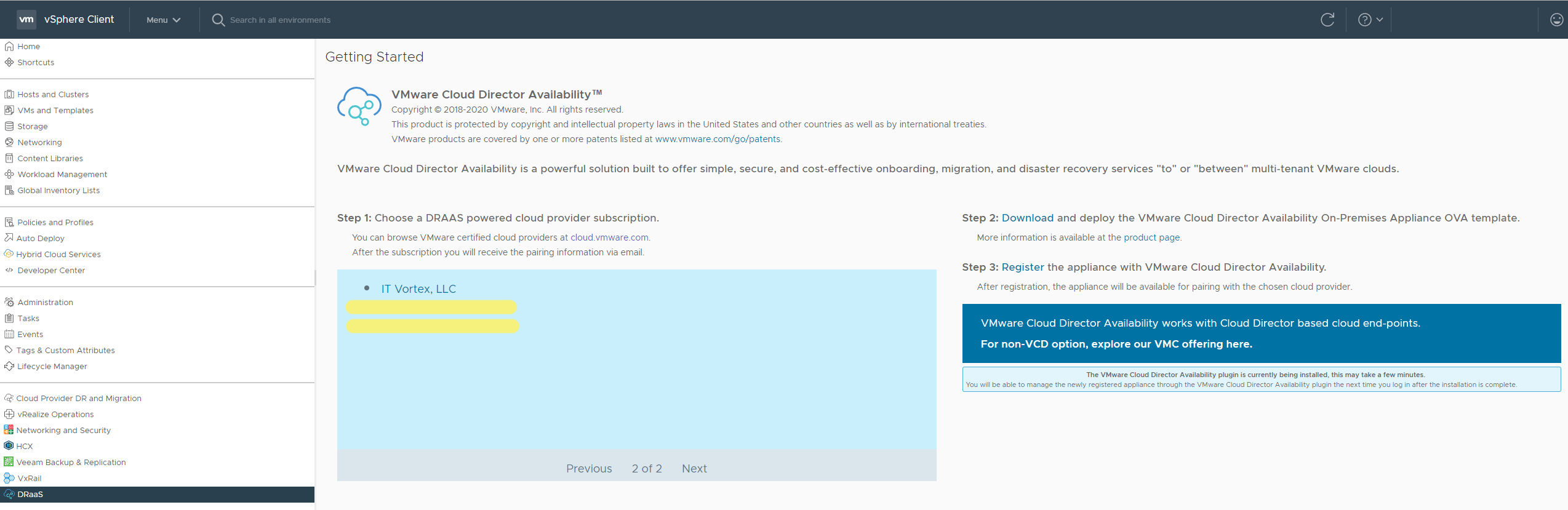
Task: Click the VMware Cloud Director Availability cloud logo
Action: tap(359, 106)
